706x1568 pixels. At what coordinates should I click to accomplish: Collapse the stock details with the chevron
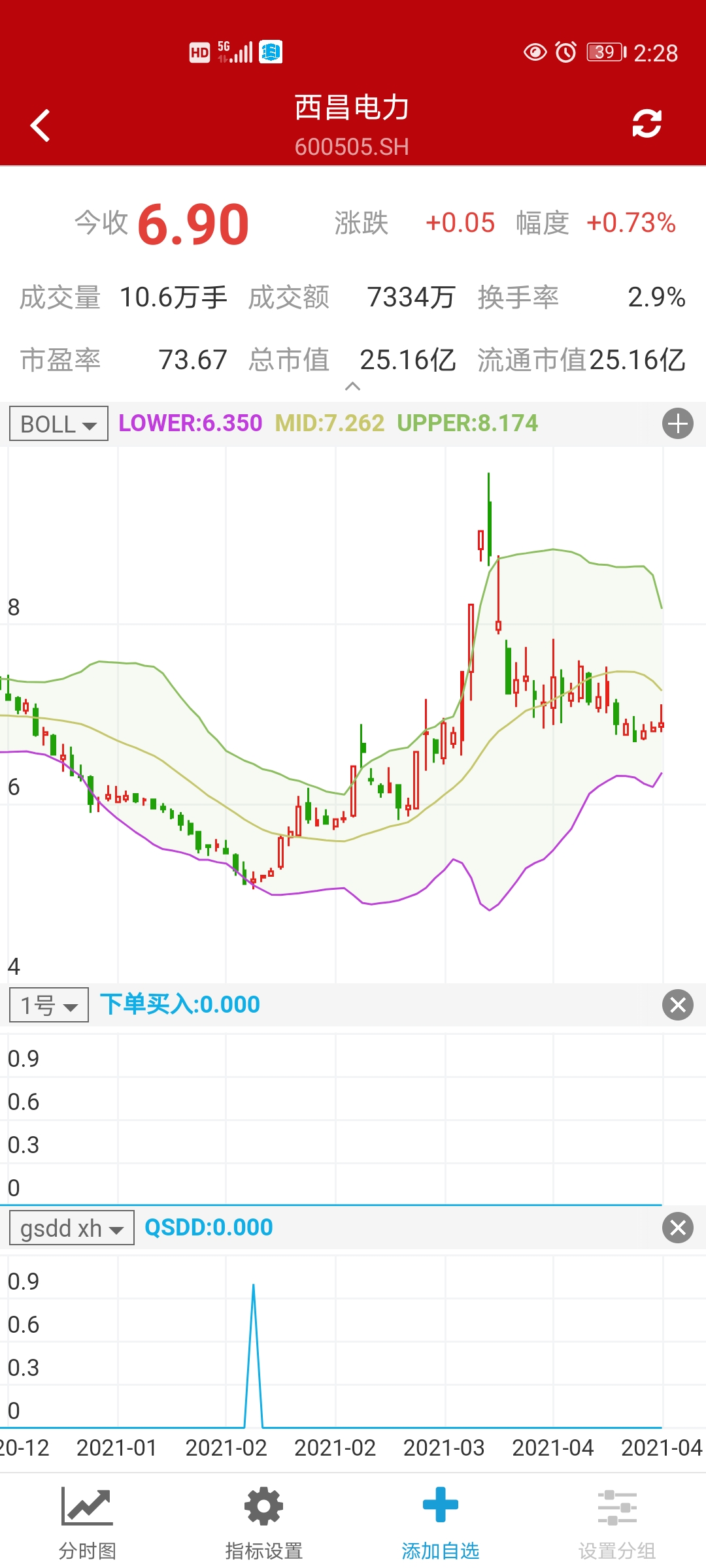point(352,387)
